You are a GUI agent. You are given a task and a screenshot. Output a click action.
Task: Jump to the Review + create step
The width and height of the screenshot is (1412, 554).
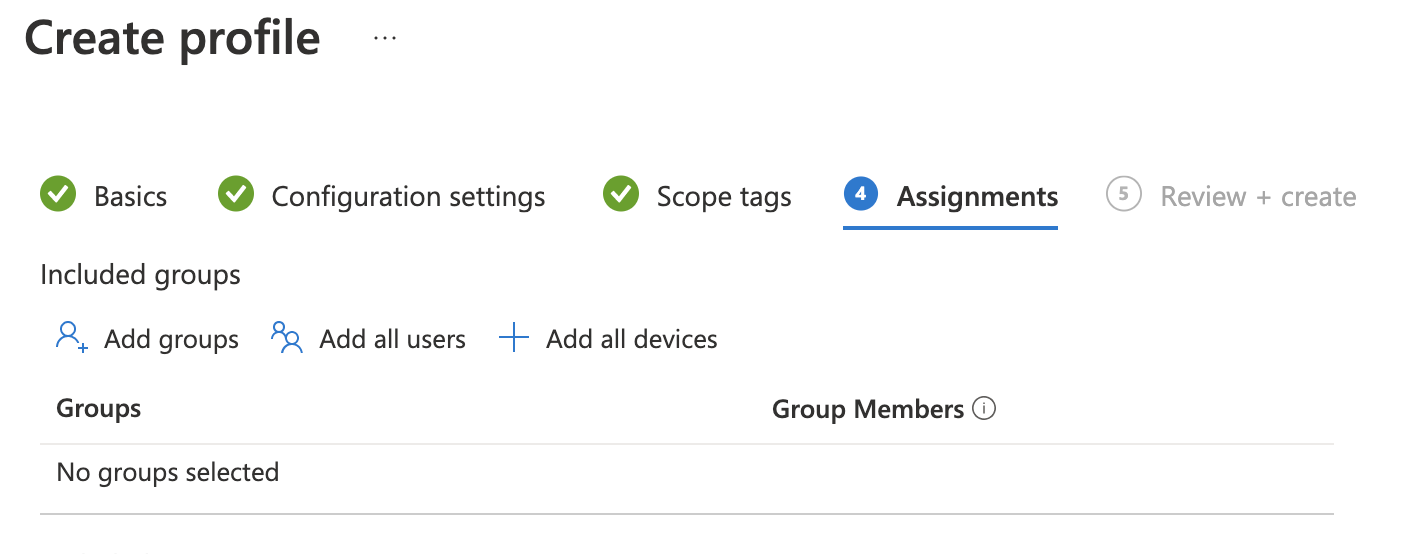point(1257,196)
